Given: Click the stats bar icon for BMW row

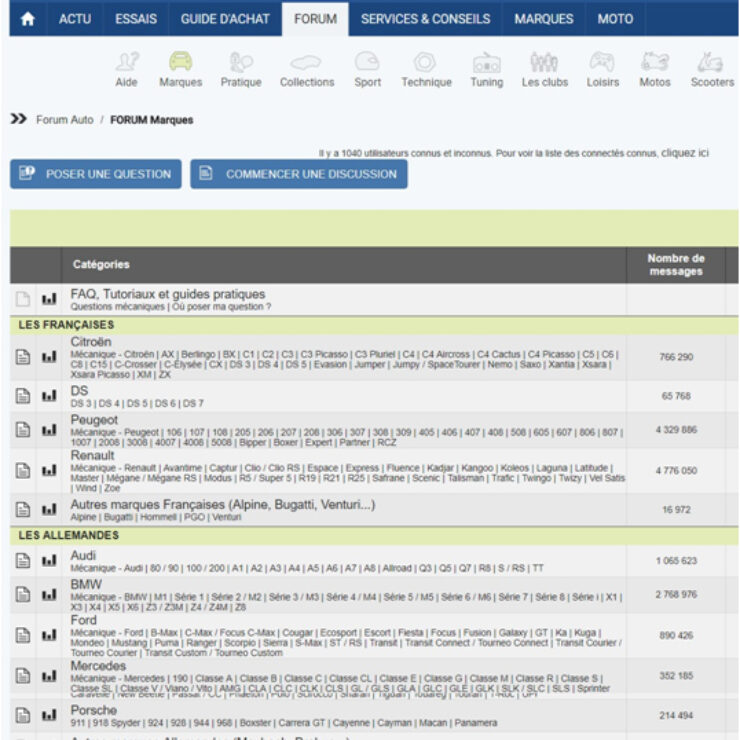Looking at the screenshot, I should (49, 594).
